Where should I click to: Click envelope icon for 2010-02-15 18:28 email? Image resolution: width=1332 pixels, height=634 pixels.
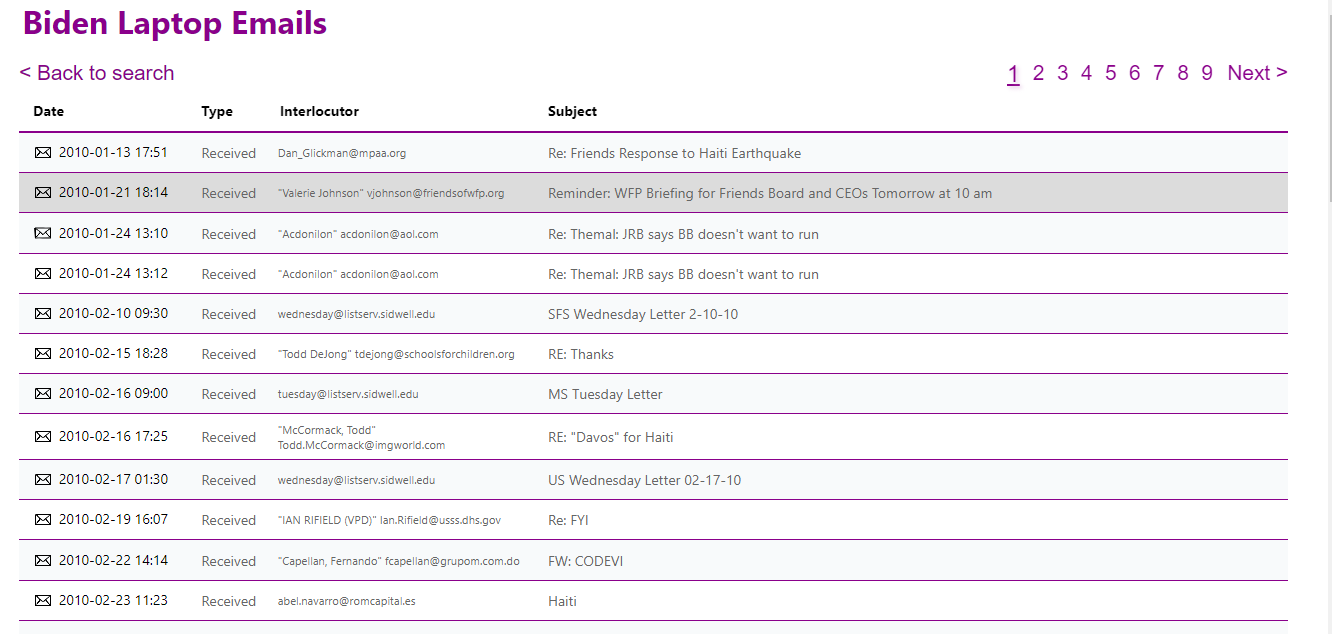43,353
